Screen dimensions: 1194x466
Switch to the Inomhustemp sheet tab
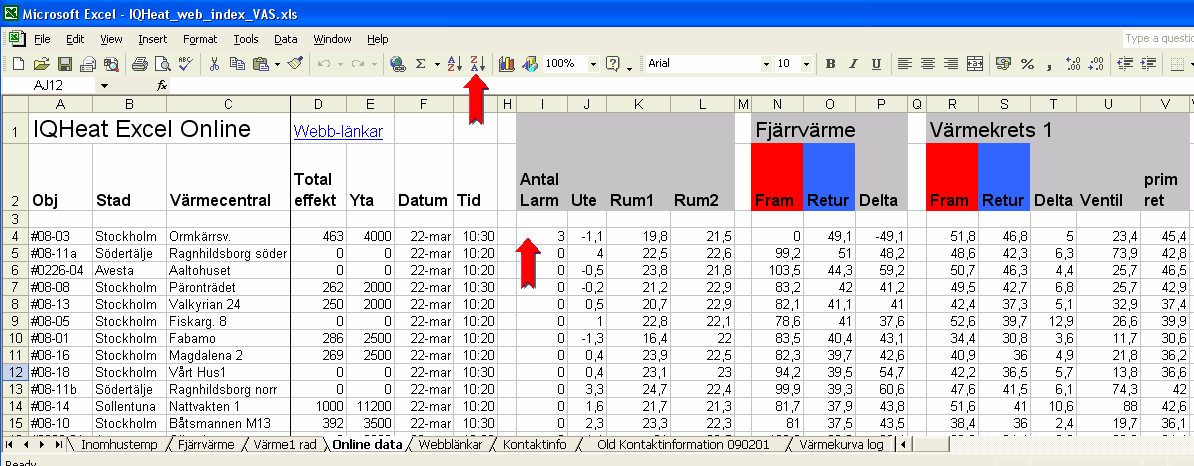[119, 444]
